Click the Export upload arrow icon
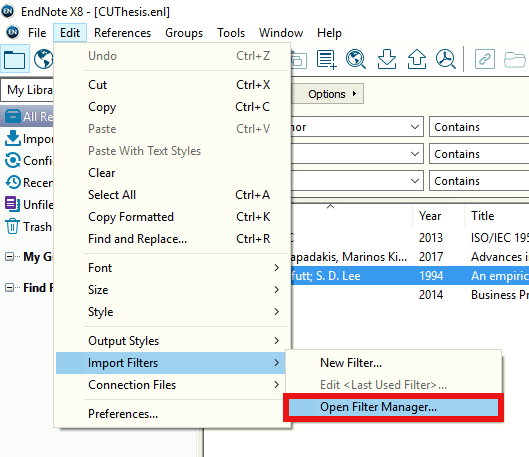Viewport: 529px width, 457px height. [x=417, y=59]
